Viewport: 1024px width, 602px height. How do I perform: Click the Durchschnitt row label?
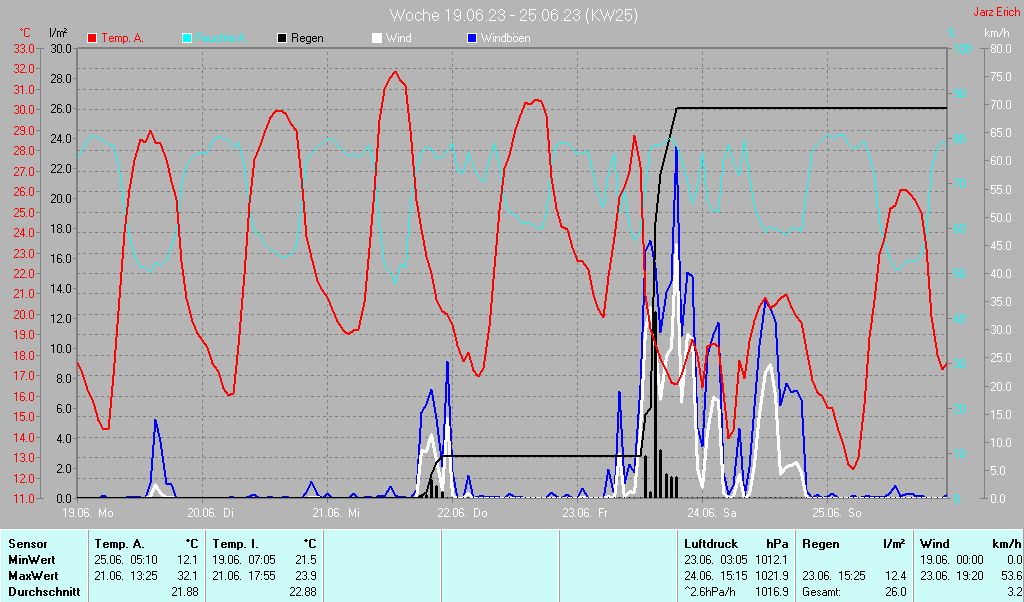tap(43, 592)
